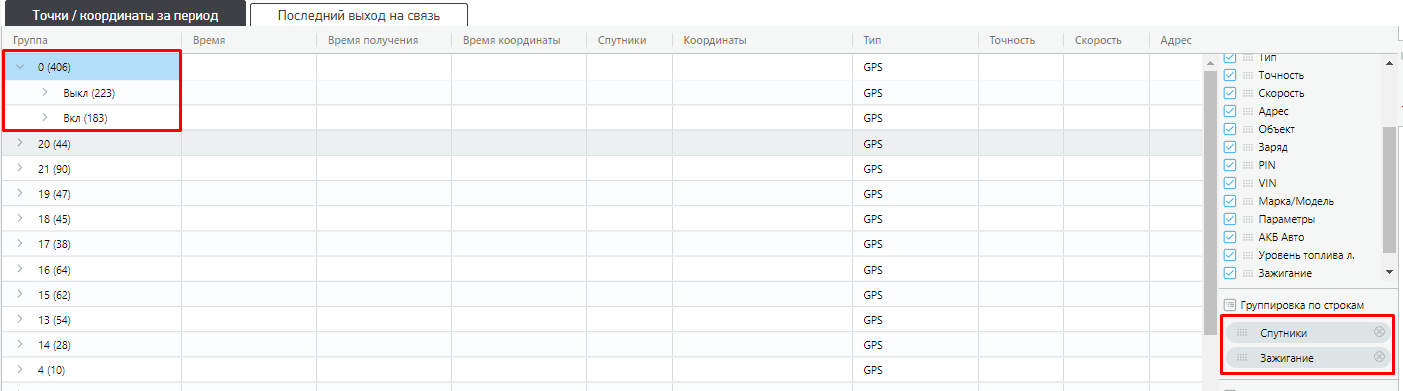Click the drag handle beside the VIN column
1403x391 pixels.
(x=1248, y=183)
